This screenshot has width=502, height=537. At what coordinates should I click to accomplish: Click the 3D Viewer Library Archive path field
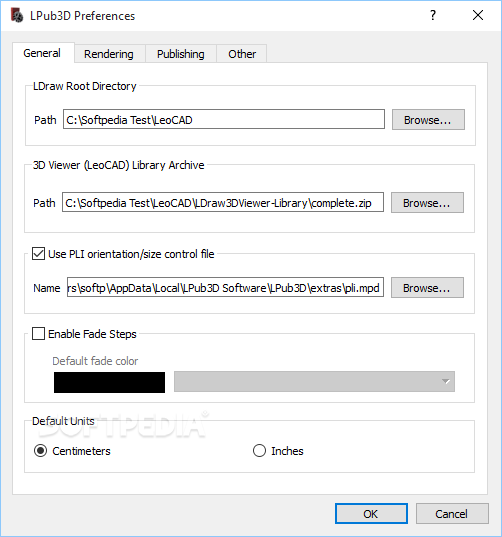point(223,202)
